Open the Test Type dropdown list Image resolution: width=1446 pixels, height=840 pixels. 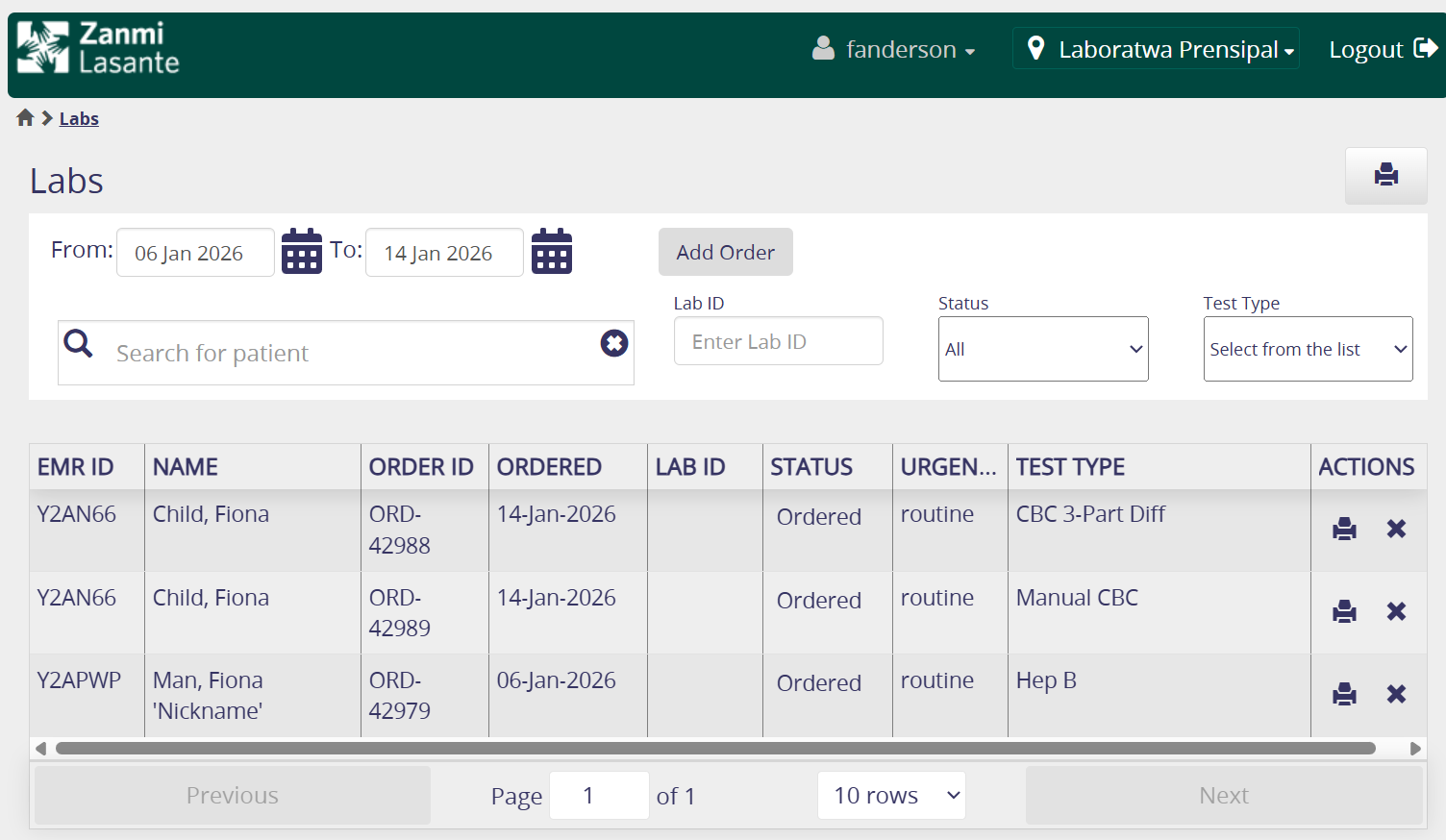(1307, 349)
